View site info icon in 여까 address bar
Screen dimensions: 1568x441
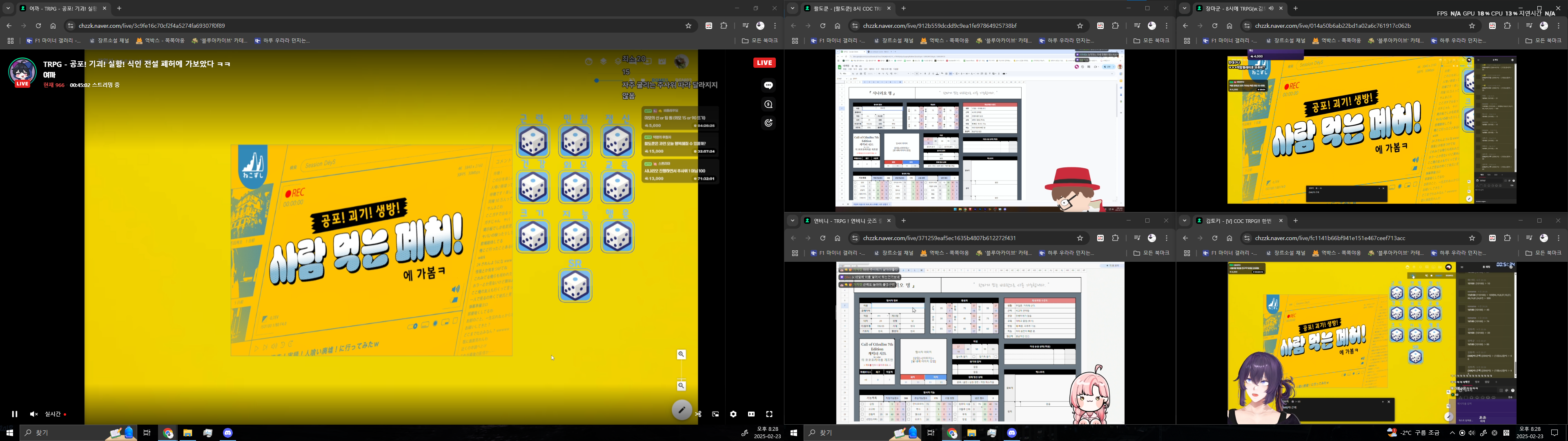tap(71, 26)
